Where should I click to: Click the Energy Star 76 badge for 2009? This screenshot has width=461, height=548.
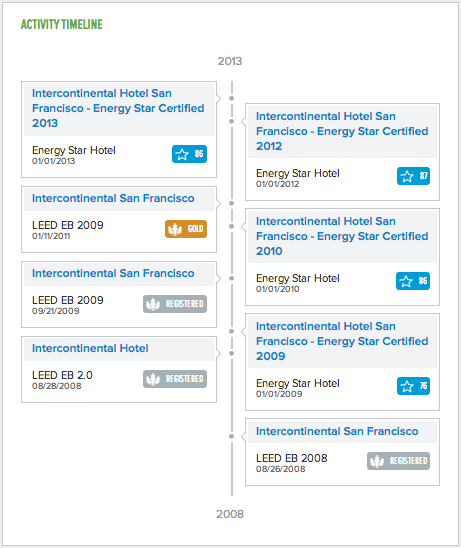point(413,386)
